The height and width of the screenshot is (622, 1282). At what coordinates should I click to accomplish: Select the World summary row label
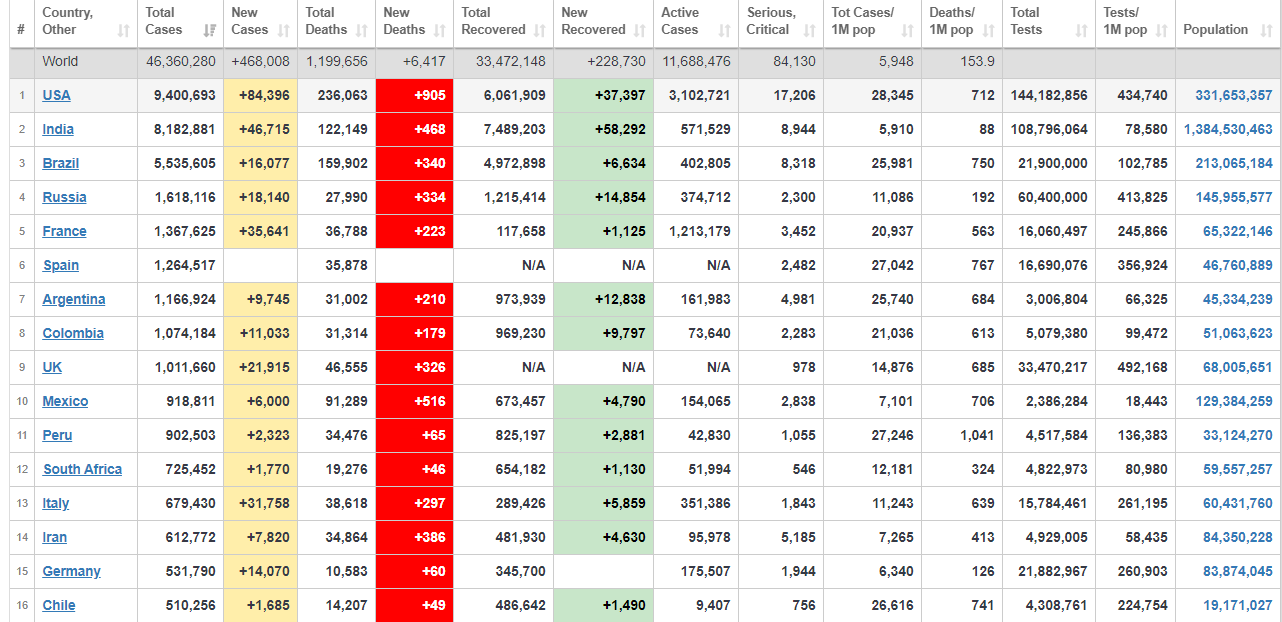click(60, 61)
